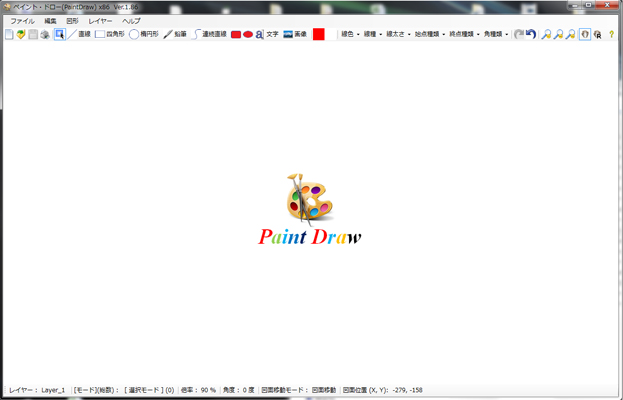Open help via yellow question mark
The height and width of the screenshot is (400, 623).
611,35
